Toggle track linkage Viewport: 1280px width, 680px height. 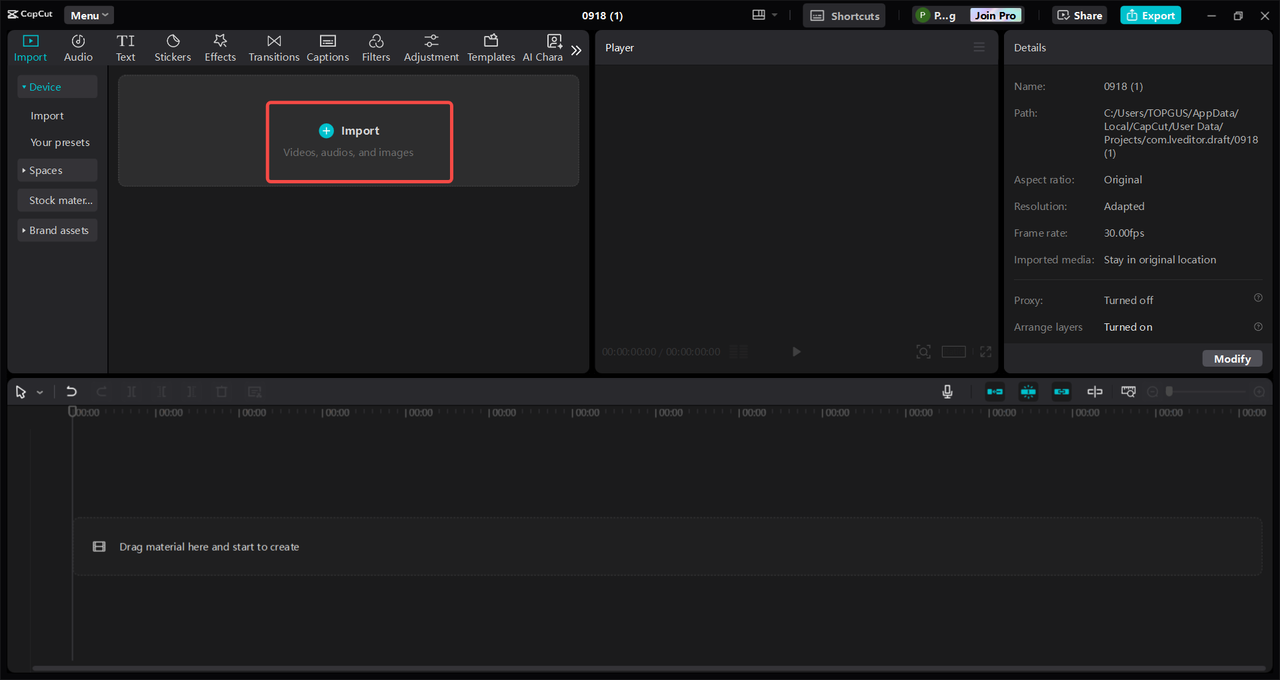(1061, 392)
